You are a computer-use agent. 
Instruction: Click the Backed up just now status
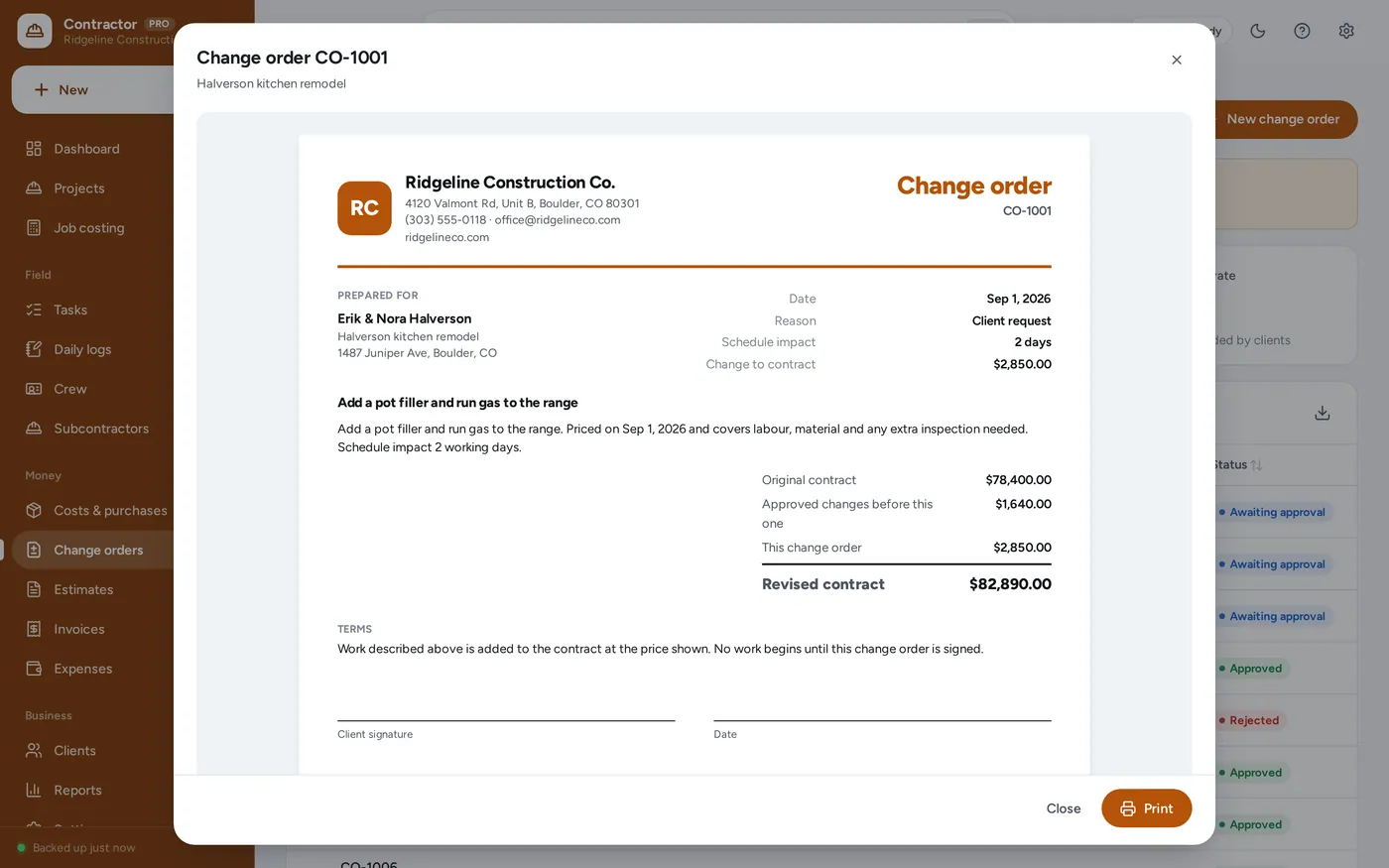pos(76,848)
